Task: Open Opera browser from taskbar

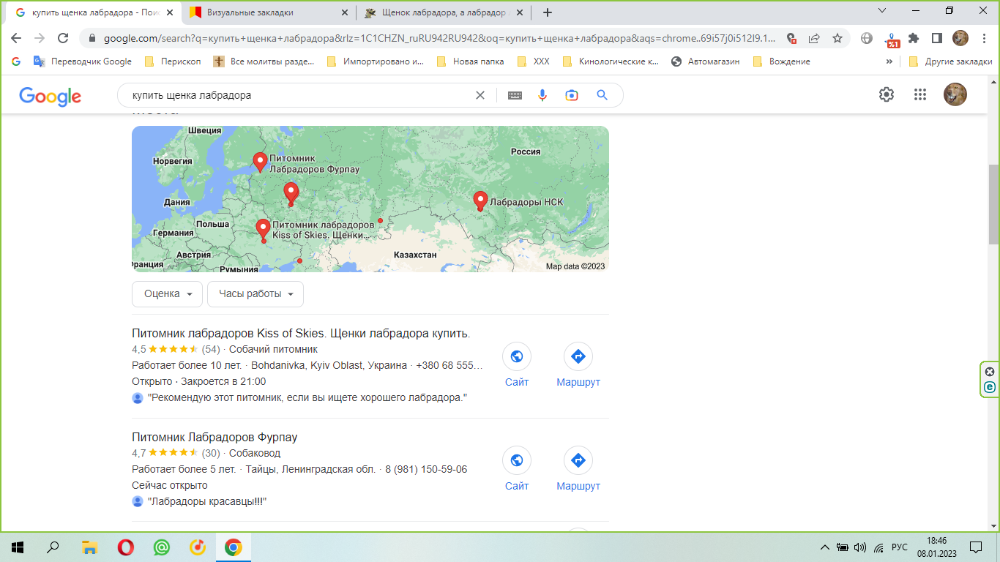Action: [x=126, y=547]
